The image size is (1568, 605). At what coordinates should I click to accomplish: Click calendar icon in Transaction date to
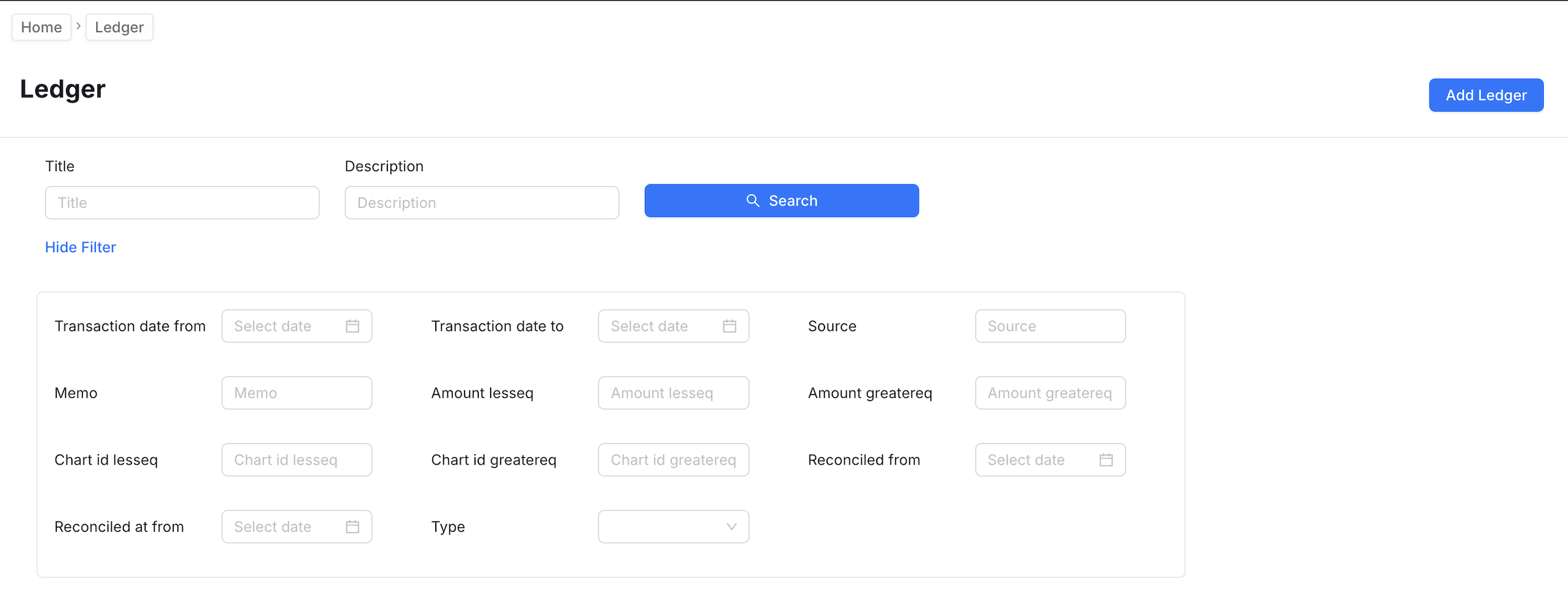coord(729,326)
